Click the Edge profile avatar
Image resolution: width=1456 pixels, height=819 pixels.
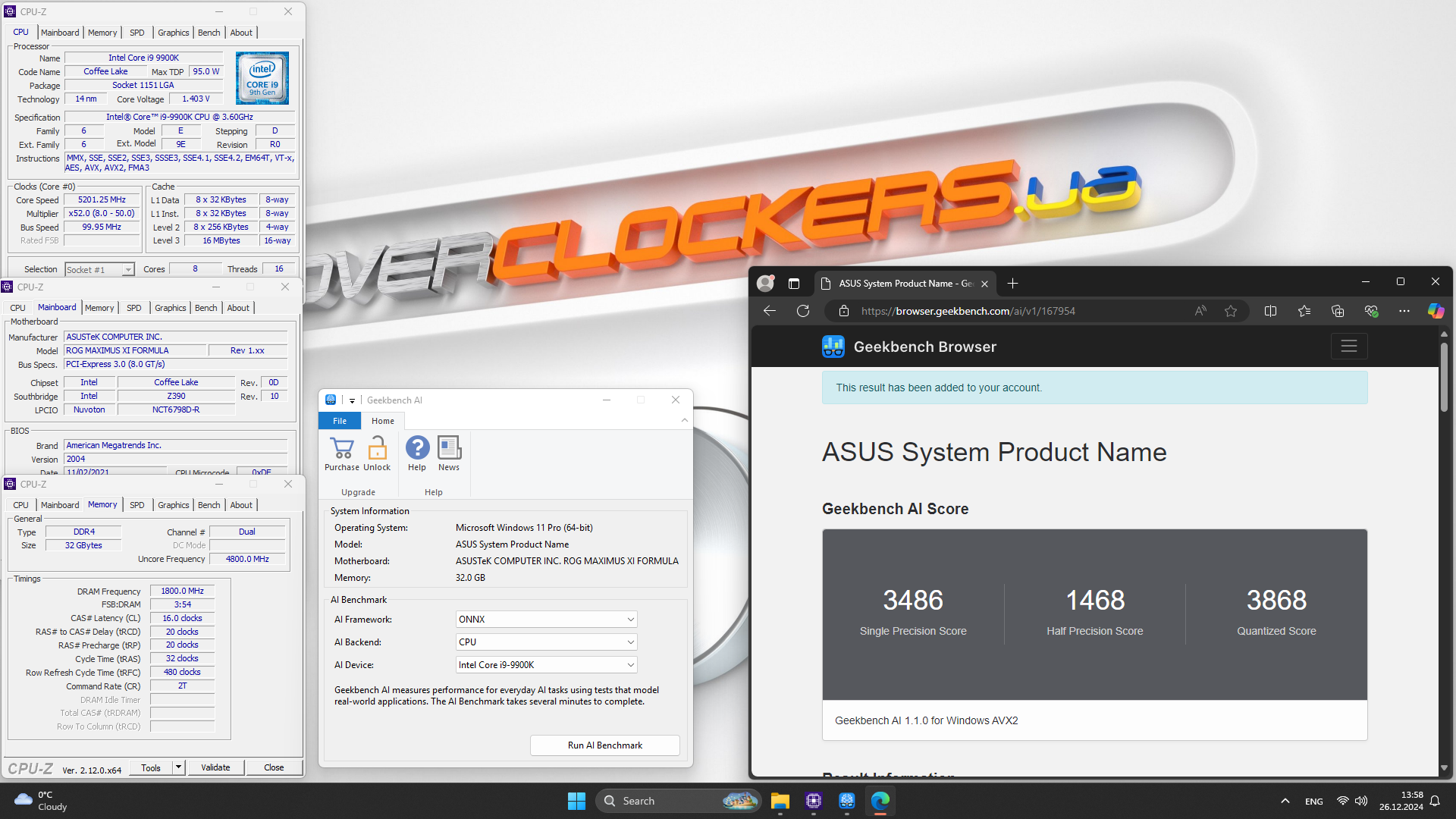tap(765, 283)
